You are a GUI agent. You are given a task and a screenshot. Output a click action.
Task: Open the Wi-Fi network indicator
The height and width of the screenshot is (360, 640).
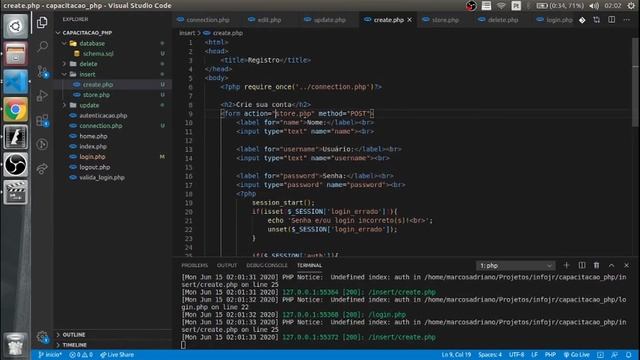tap(501, 6)
